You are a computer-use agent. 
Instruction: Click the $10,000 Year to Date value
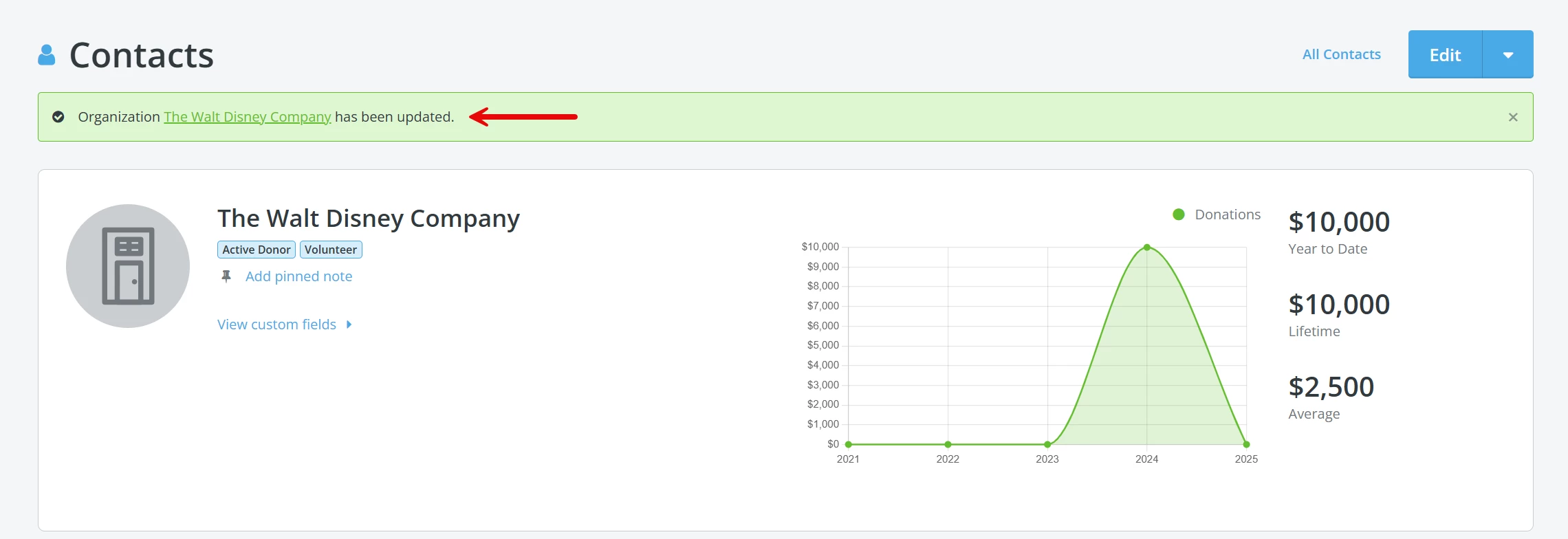coord(1339,222)
